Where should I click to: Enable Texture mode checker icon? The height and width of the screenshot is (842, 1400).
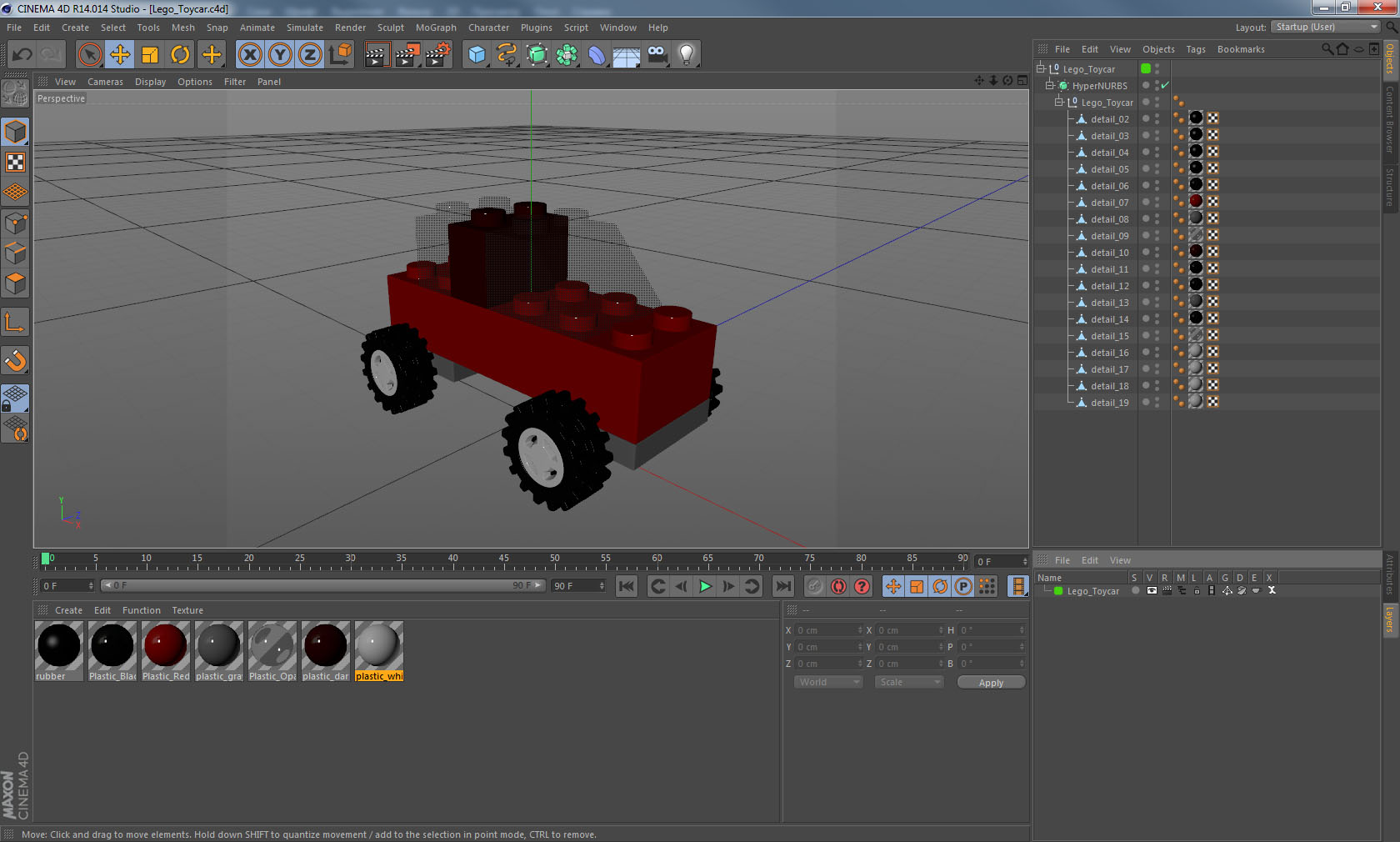(x=16, y=163)
